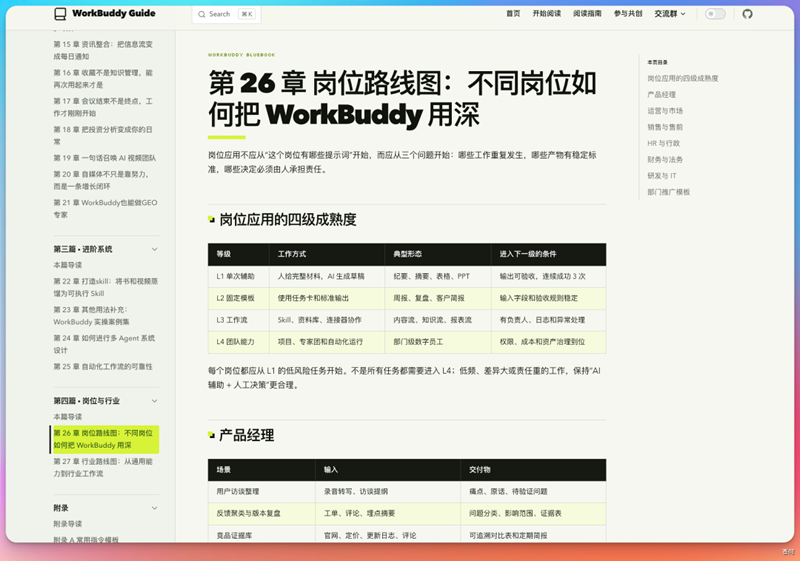Click the 产品经理 section heading
This screenshot has height=561, width=800.
[x=246, y=435]
